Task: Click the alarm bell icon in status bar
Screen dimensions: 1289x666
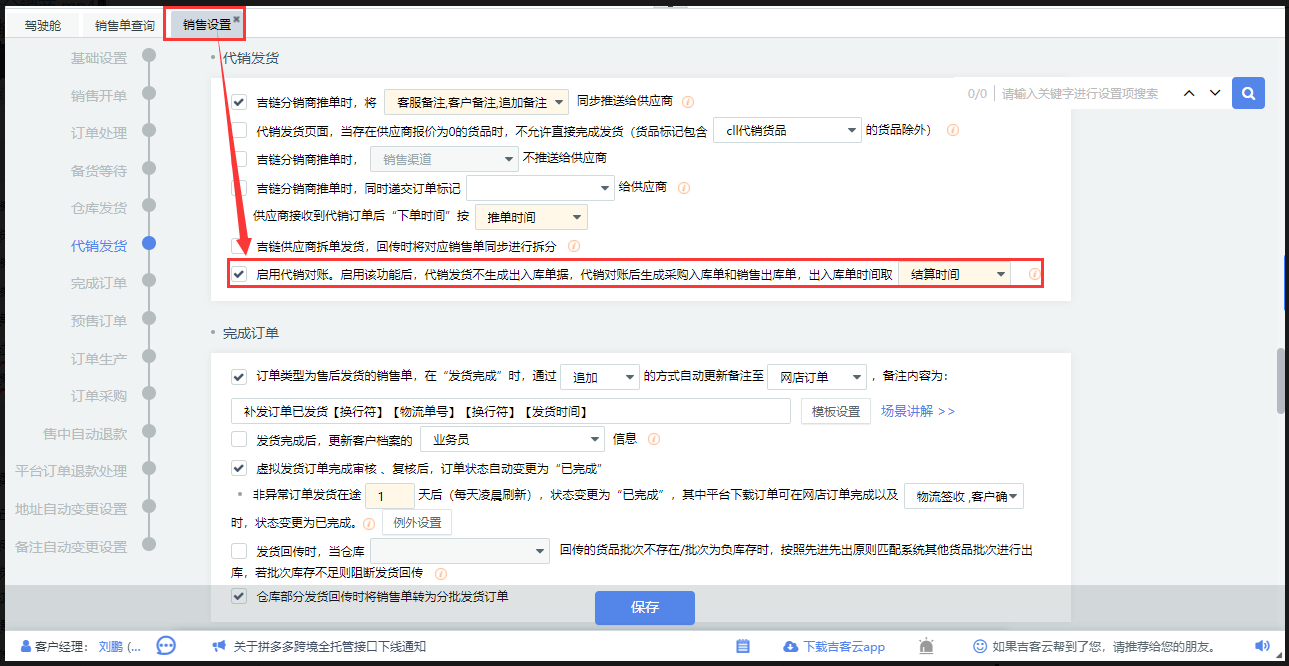Action: click(927, 646)
